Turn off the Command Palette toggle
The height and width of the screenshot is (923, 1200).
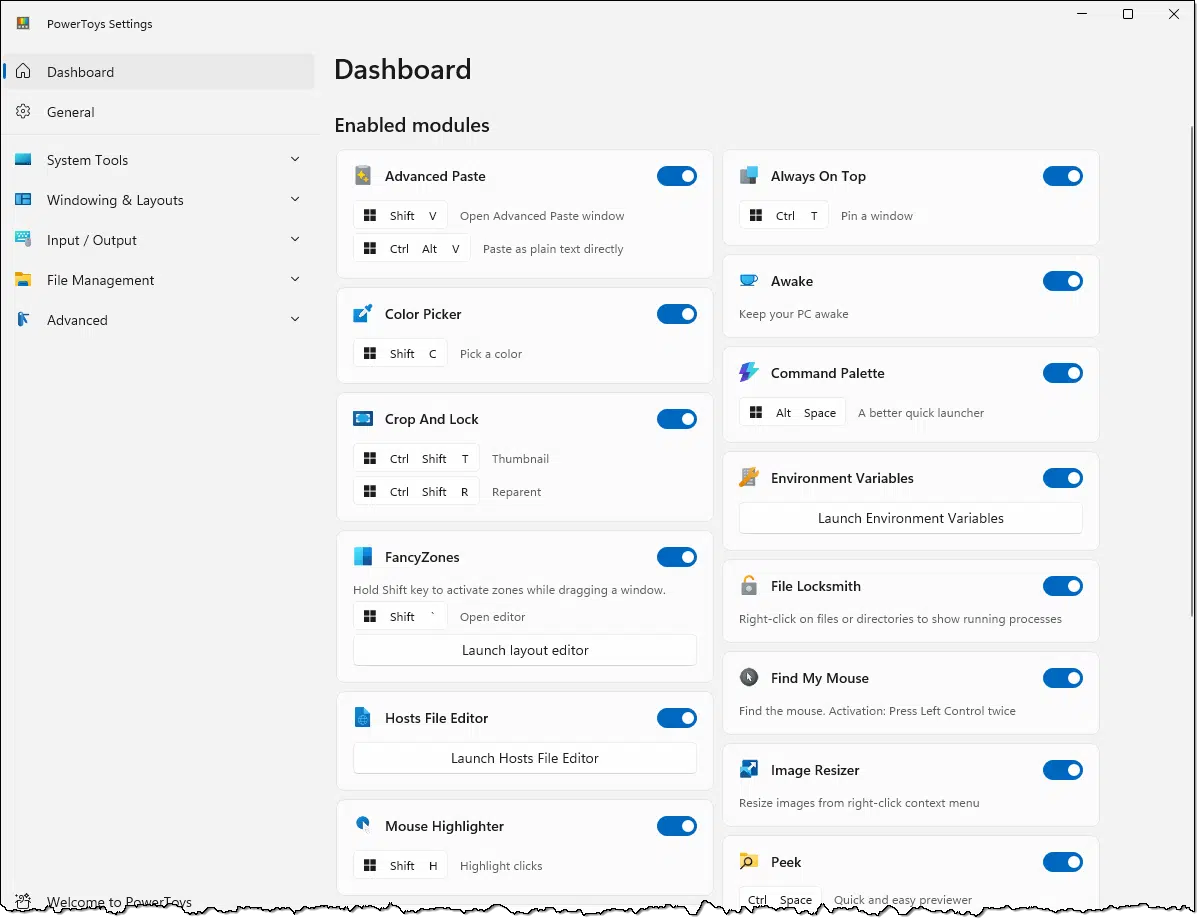tap(1063, 373)
